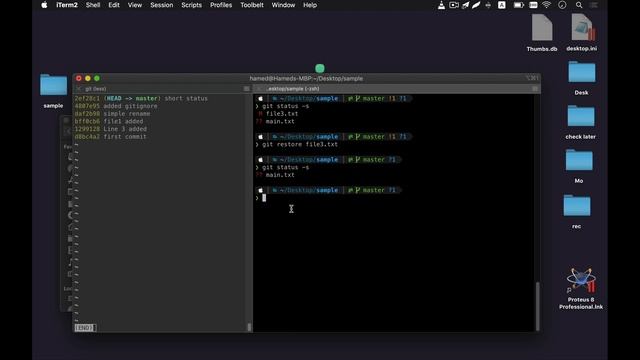Select the Mo folder icon
This screenshot has height=360, width=640.
579,160
